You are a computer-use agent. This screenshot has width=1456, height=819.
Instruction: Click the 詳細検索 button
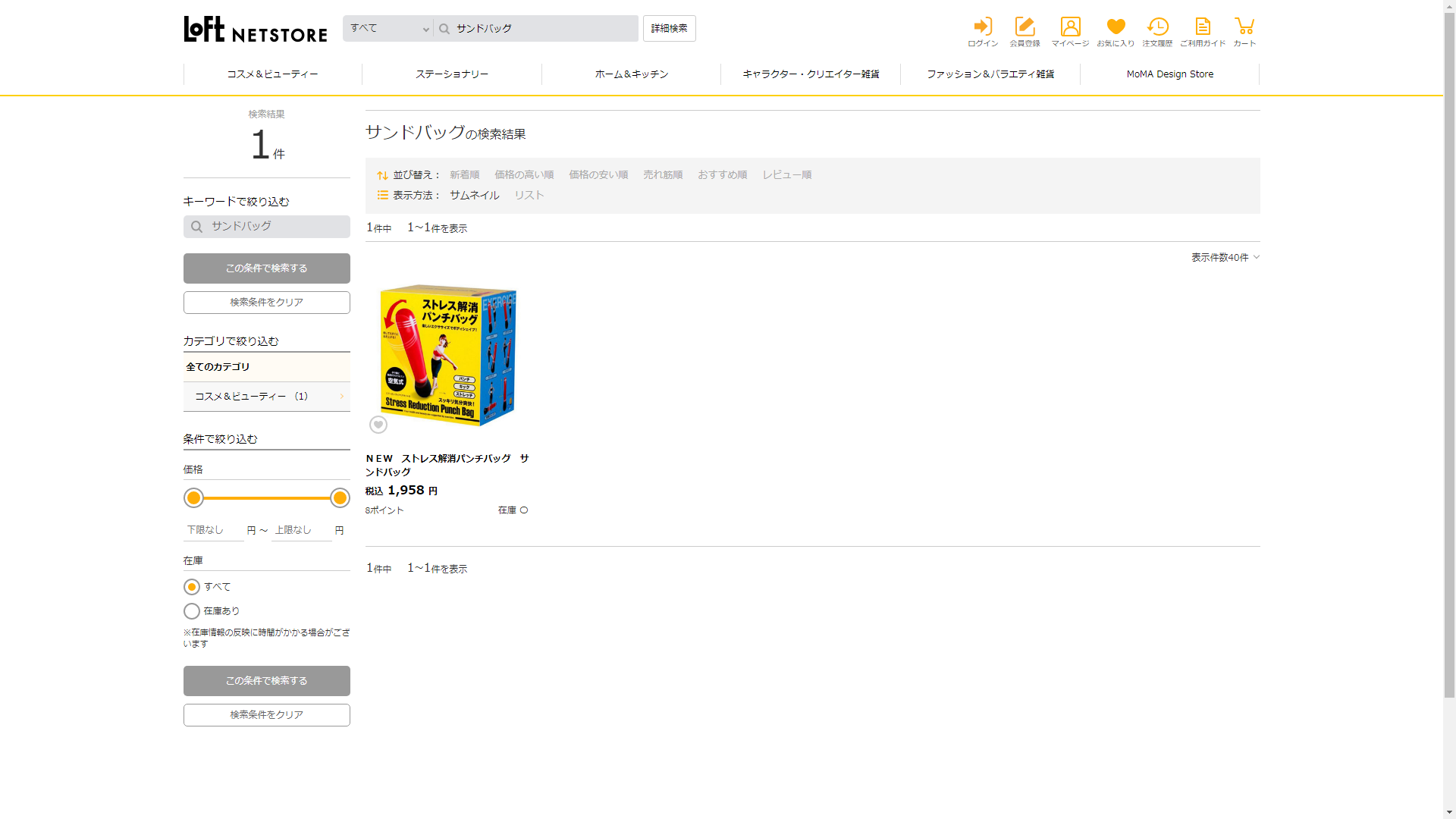[669, 29]
